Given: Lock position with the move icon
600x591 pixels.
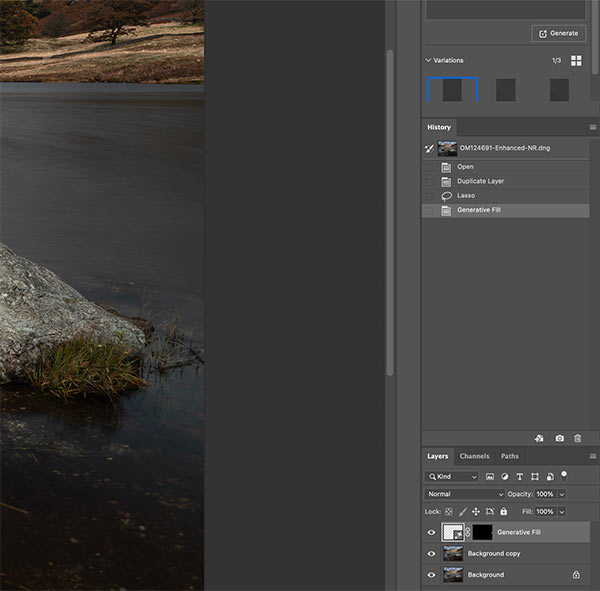Looking at the screenshot, I should click(475, 512).
